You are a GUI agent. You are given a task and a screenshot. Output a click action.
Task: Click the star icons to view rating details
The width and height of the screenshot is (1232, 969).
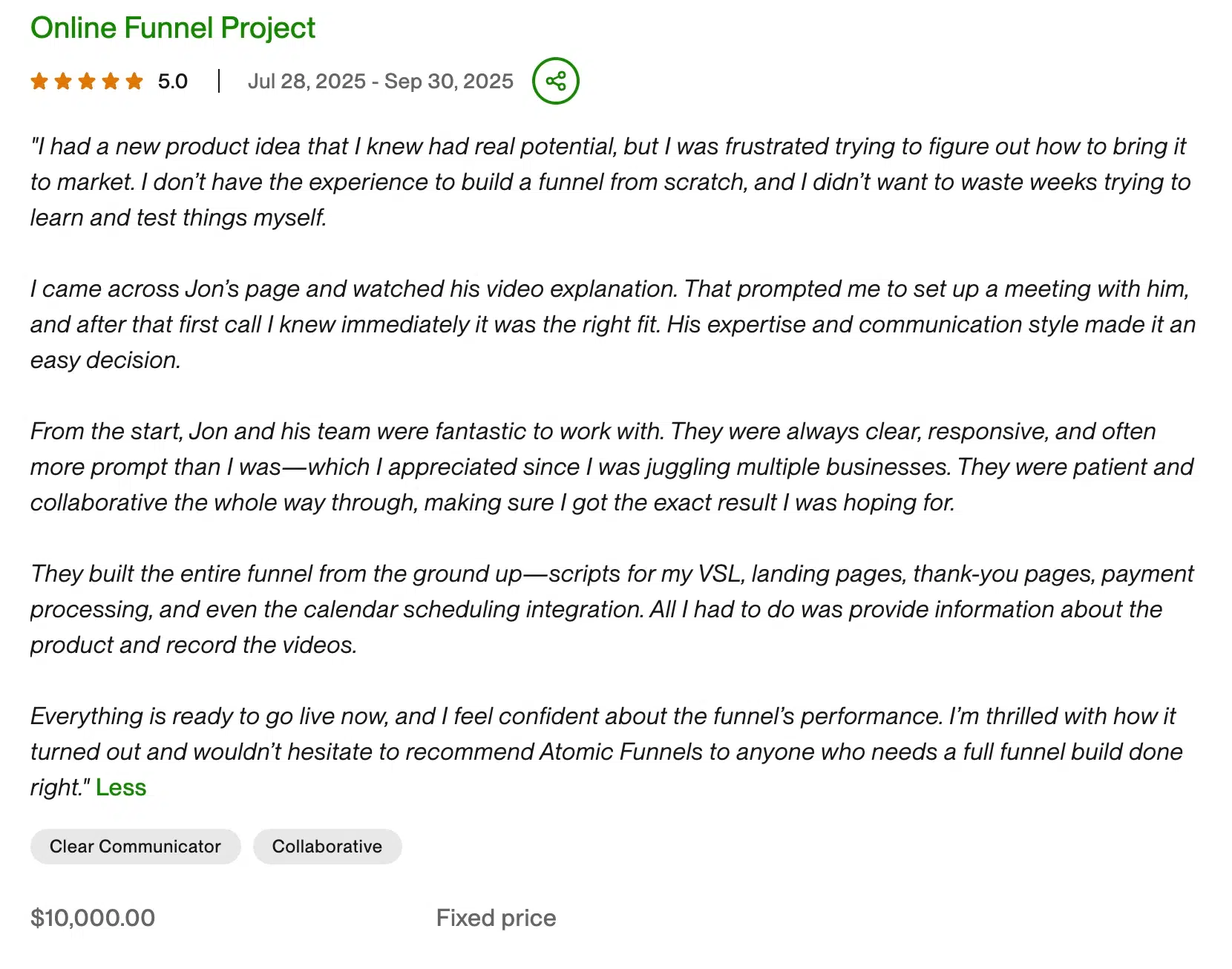click(x=86, y=81)
